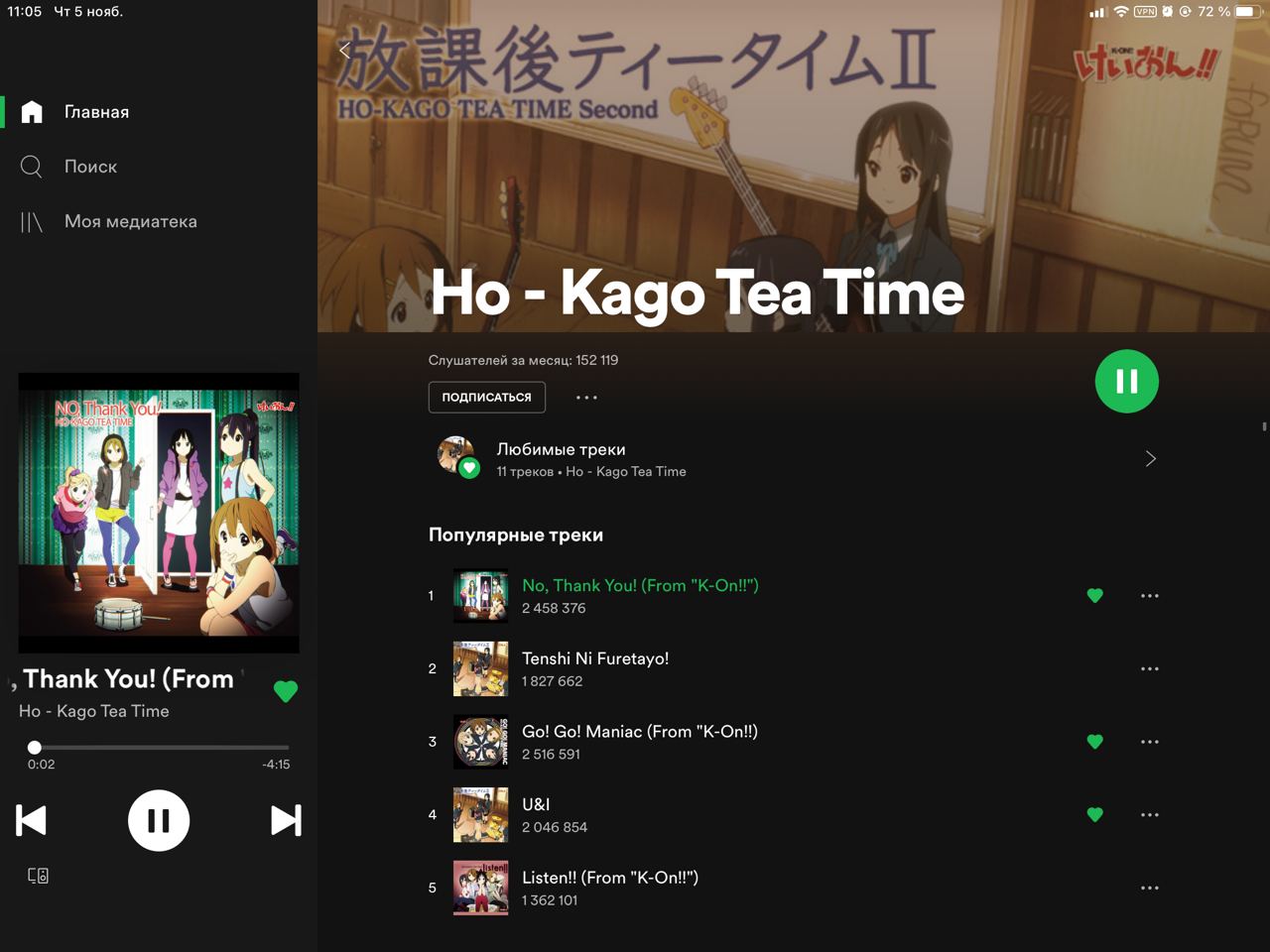Open the connect to device icon
Image resolution: width=1270 pixels, height=952 pixels.
38,876
